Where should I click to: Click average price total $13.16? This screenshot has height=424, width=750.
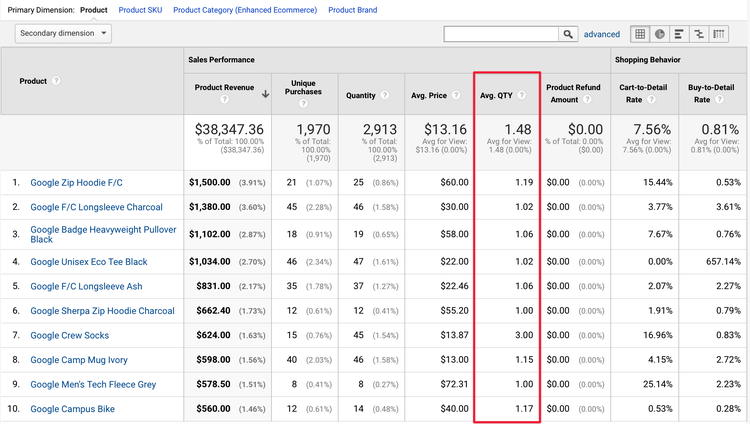(445, 129)
